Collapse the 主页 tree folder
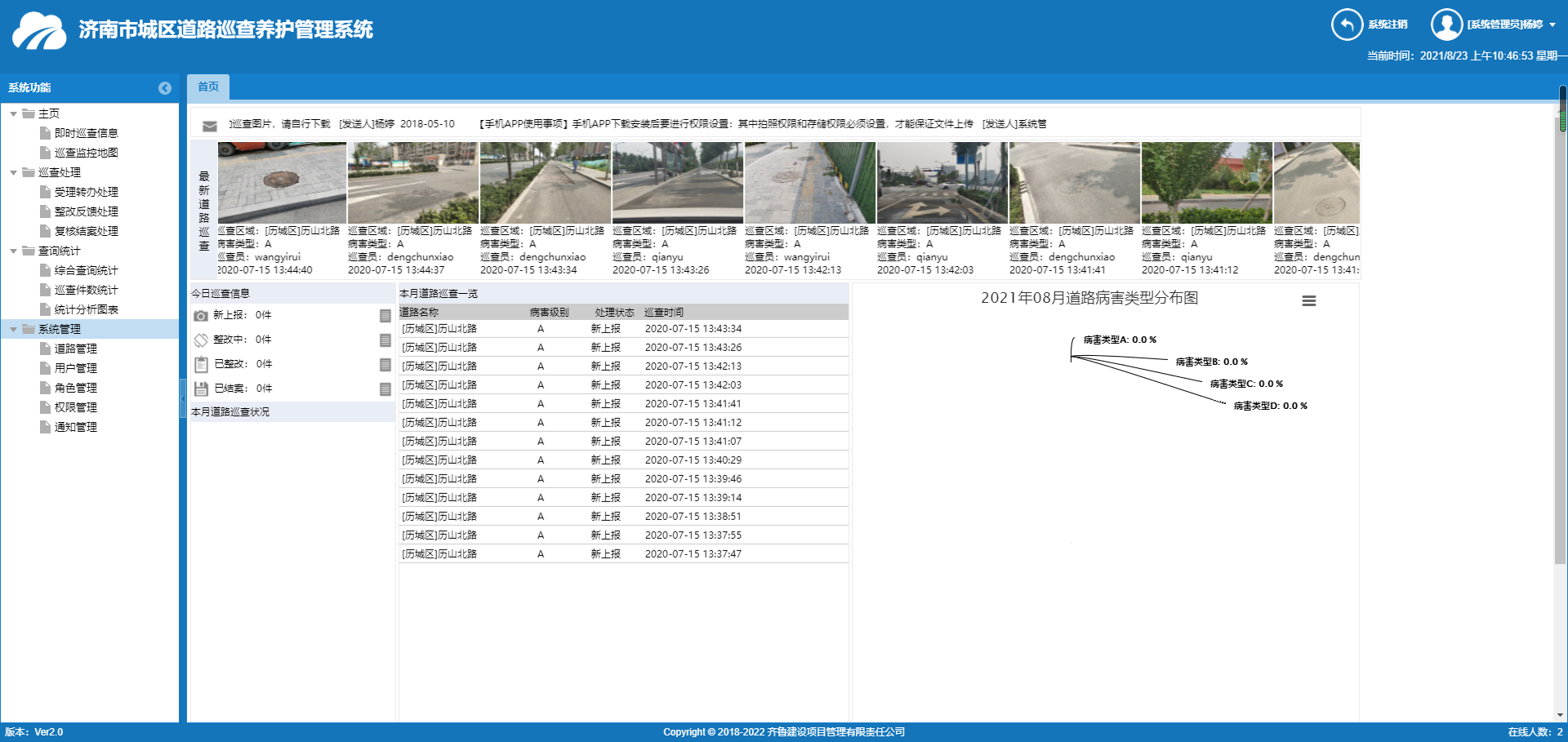The image size is (1568, 742). click(x=14, y=114)
